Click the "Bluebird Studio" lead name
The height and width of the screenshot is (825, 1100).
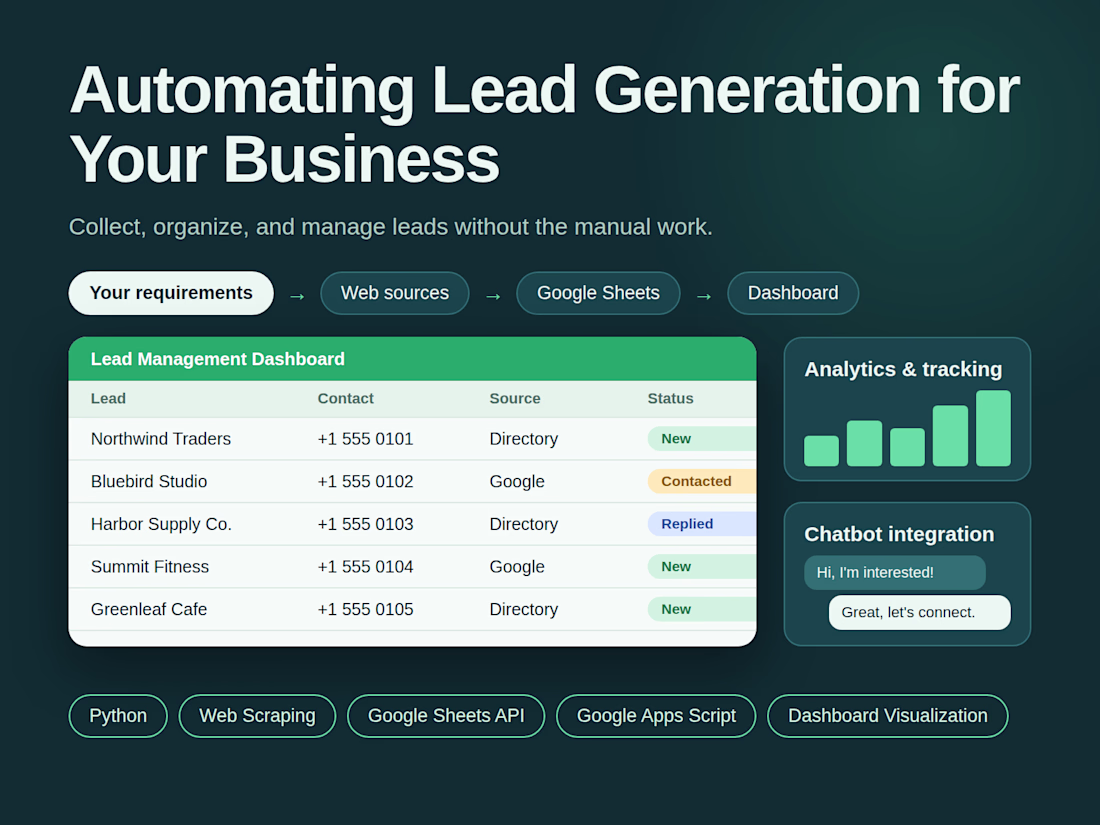[149, 482]
